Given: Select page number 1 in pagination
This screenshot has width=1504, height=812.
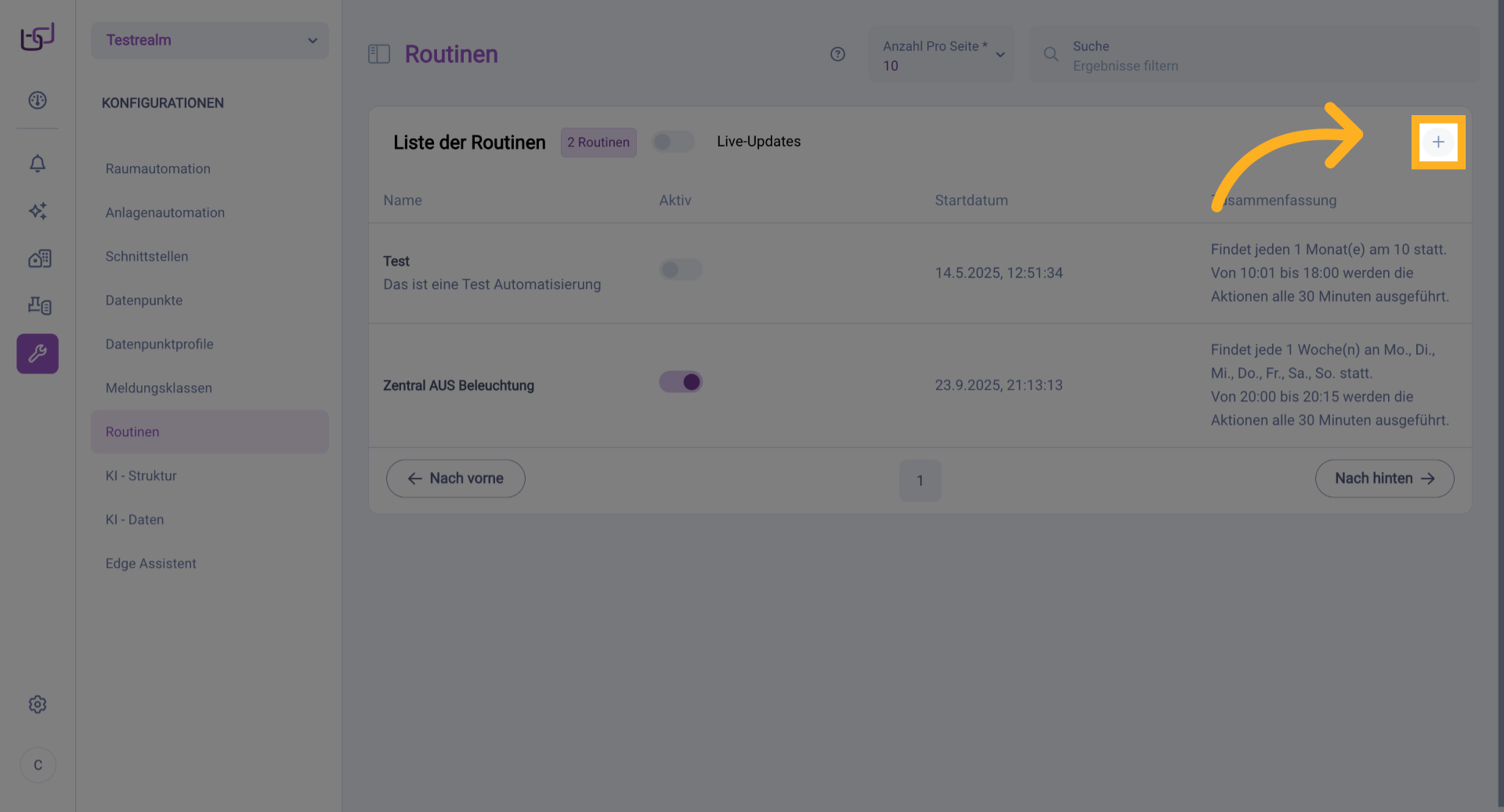Looking at the screenshot, I should 920,480.
